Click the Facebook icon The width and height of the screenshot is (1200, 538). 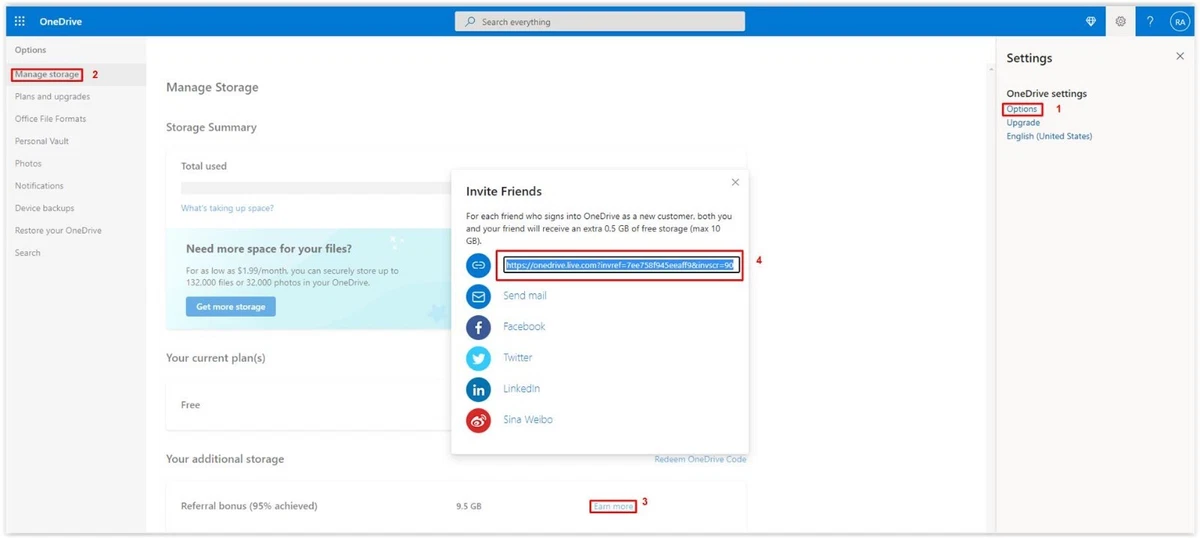[x=479, y=327]
